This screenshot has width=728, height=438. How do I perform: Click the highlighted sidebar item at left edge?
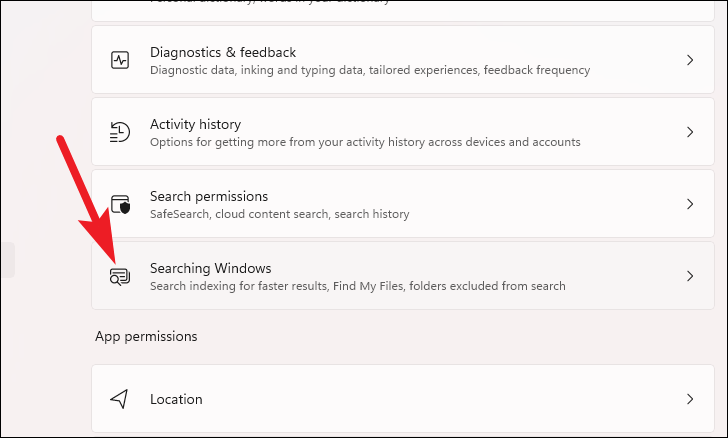coord(8,260)
